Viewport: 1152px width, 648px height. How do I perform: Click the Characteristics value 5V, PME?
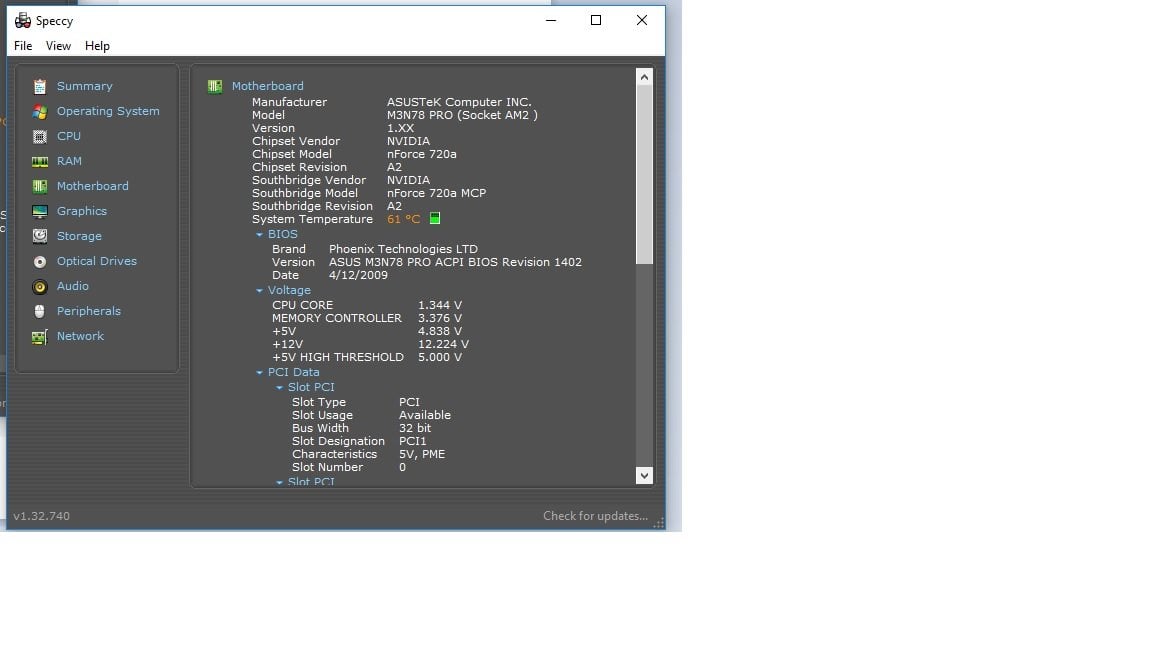coord(422,454)
